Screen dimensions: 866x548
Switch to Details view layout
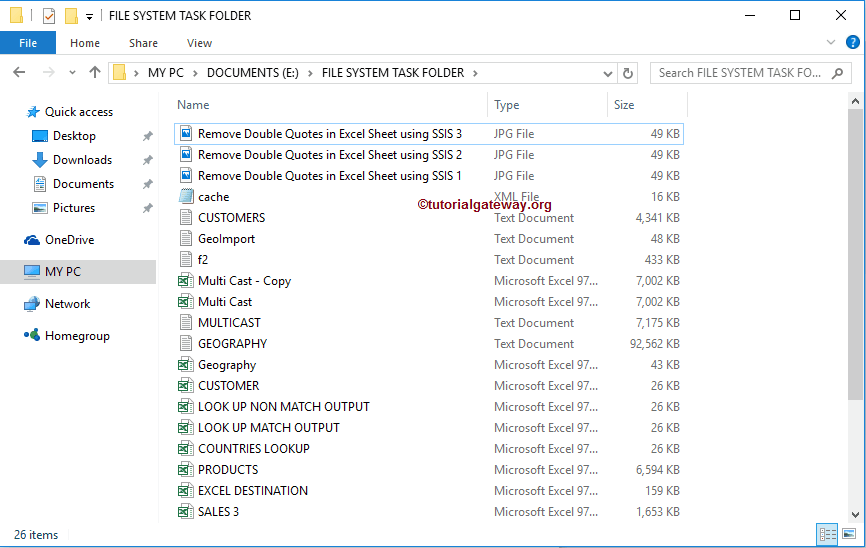[x=827, y=534]
